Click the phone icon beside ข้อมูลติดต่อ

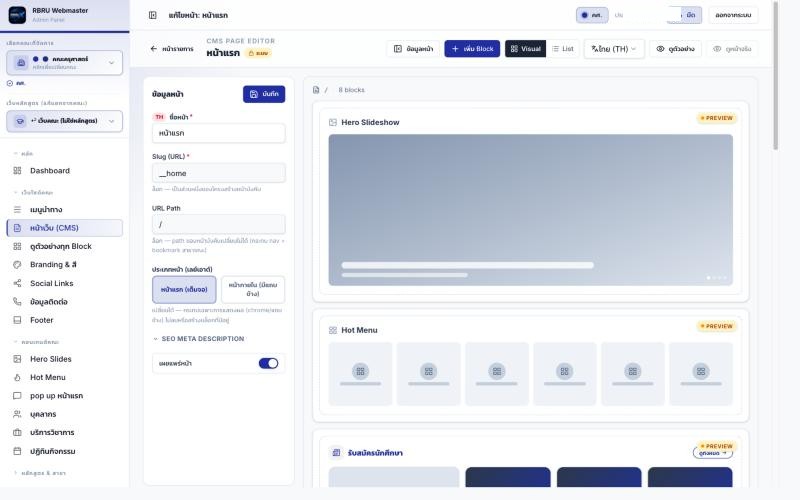click(17, 302)
